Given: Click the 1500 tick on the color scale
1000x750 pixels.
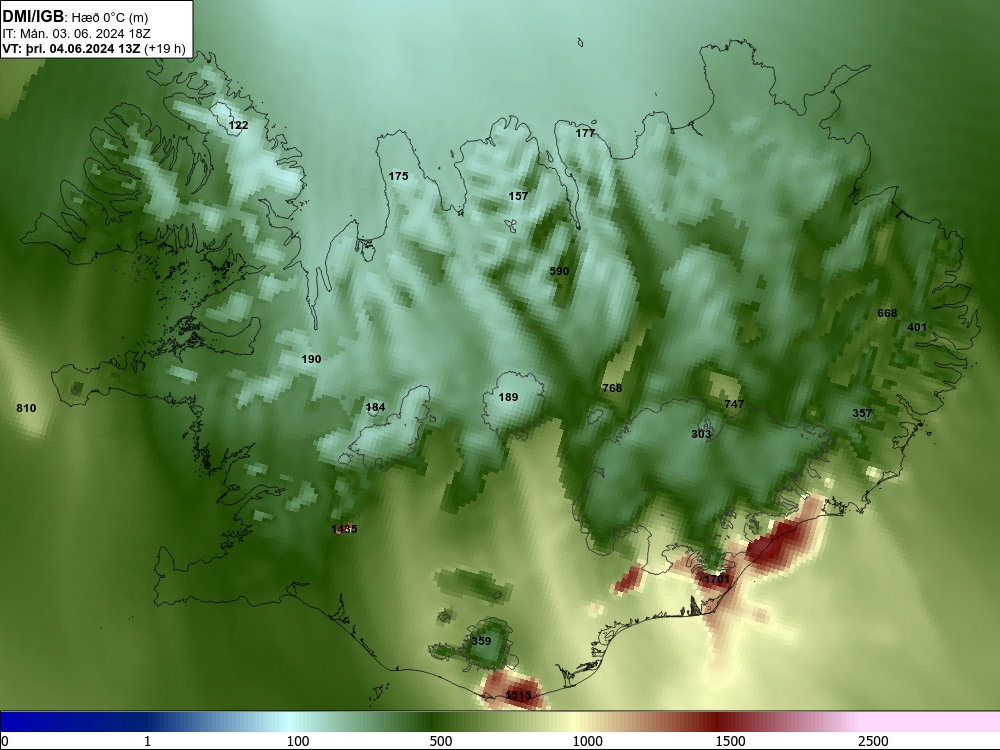Looking at the screenshot, I should [730, 741].
